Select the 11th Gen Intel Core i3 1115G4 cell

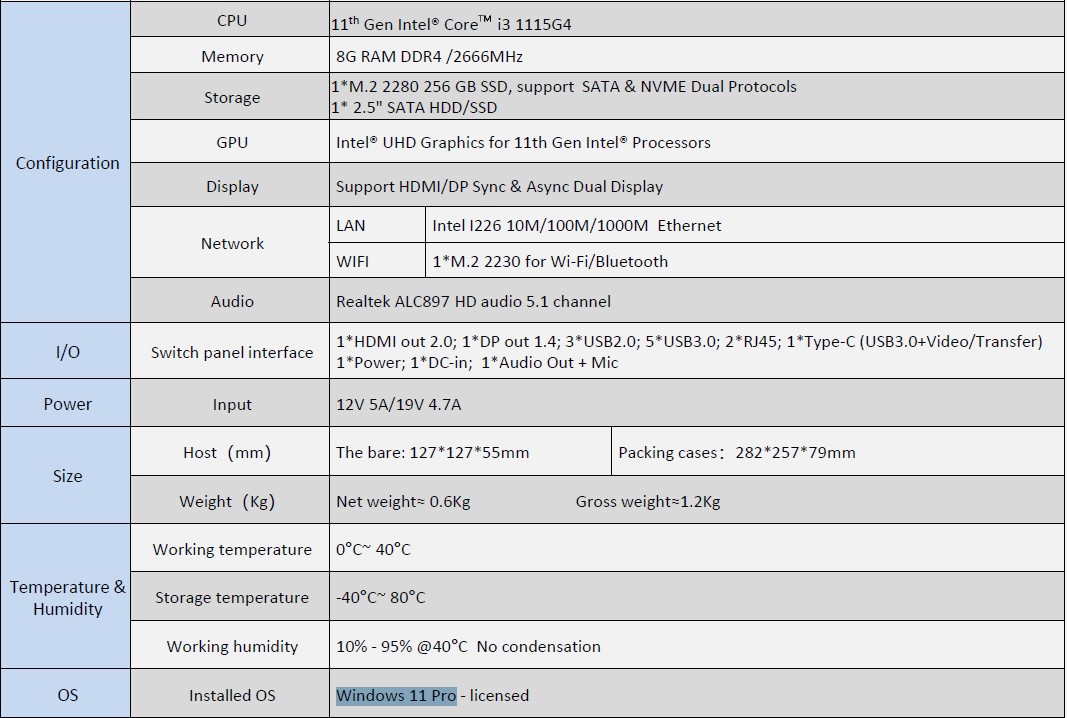697,20
